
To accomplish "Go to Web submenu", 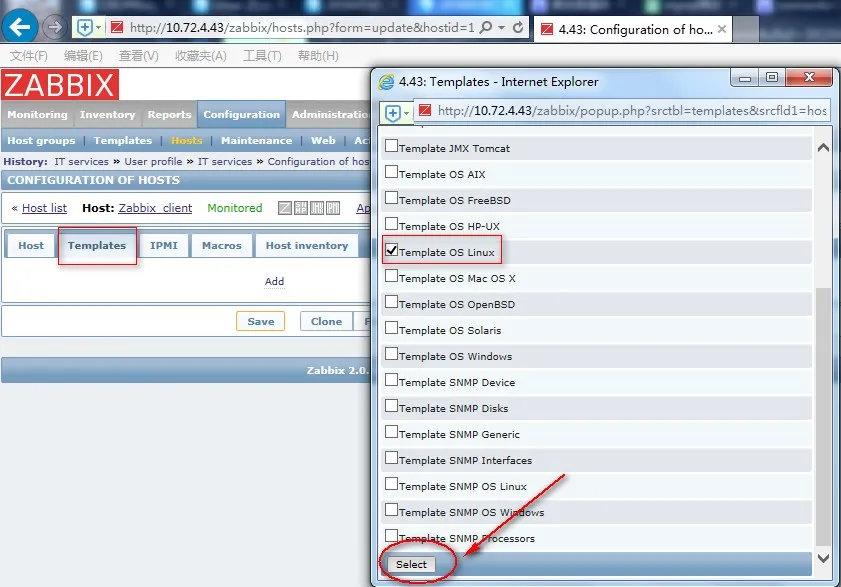I will 323,141.
